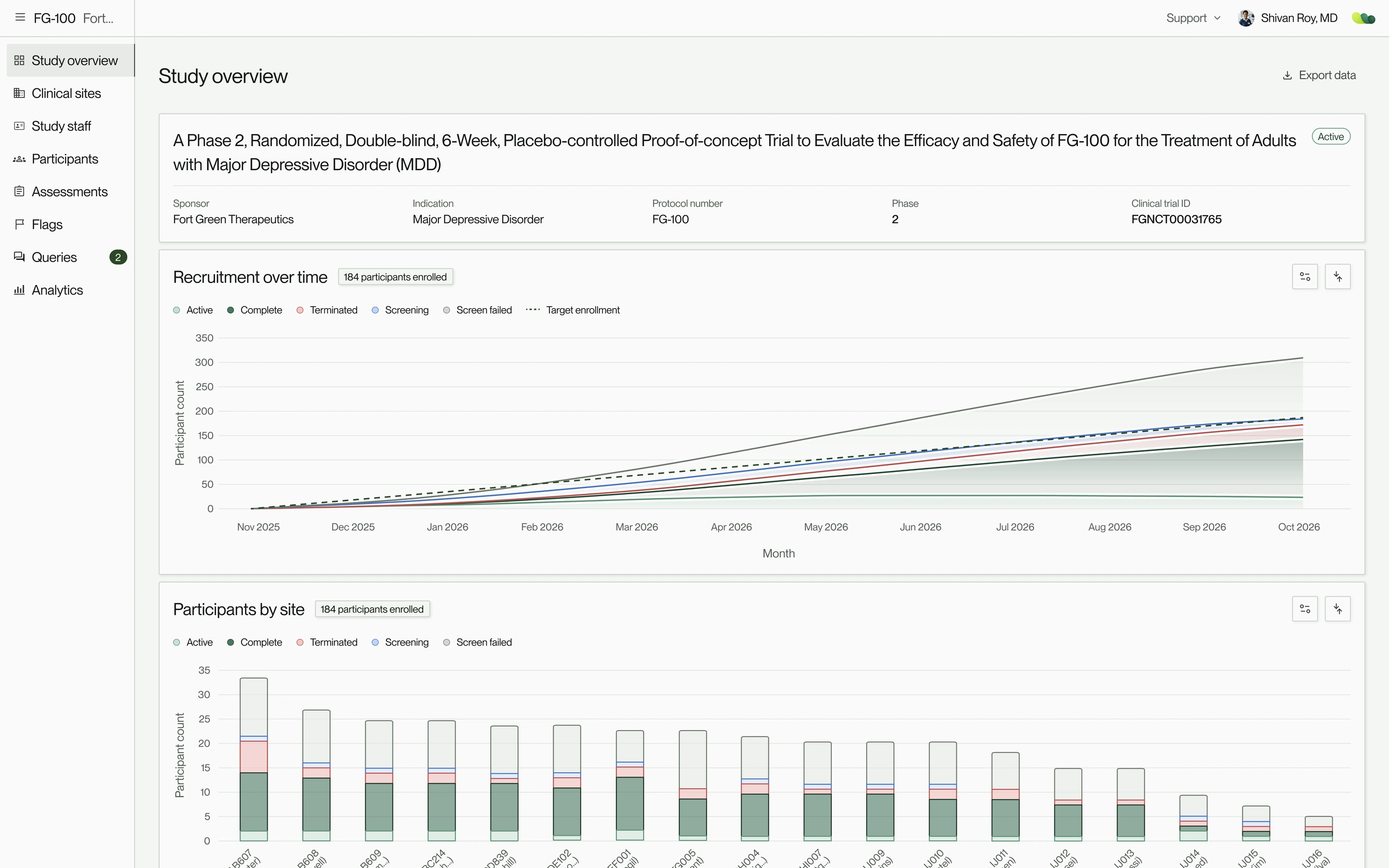Click the Study staff ID card icon
Viewport: 1389px width, 868px height.
click(19, 126)
